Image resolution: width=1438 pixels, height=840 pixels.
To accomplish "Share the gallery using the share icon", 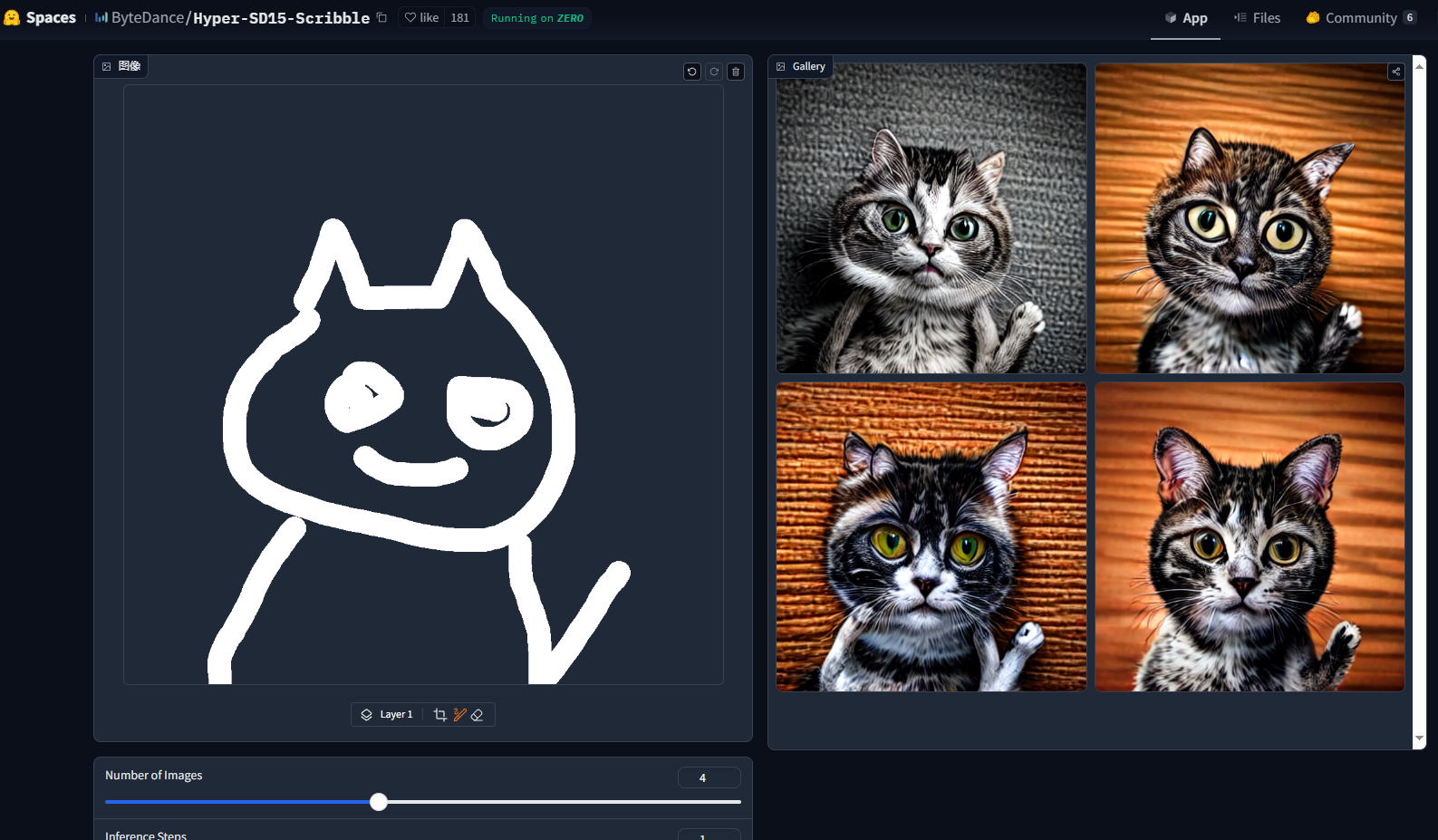I will click(x=1396, y=72).
